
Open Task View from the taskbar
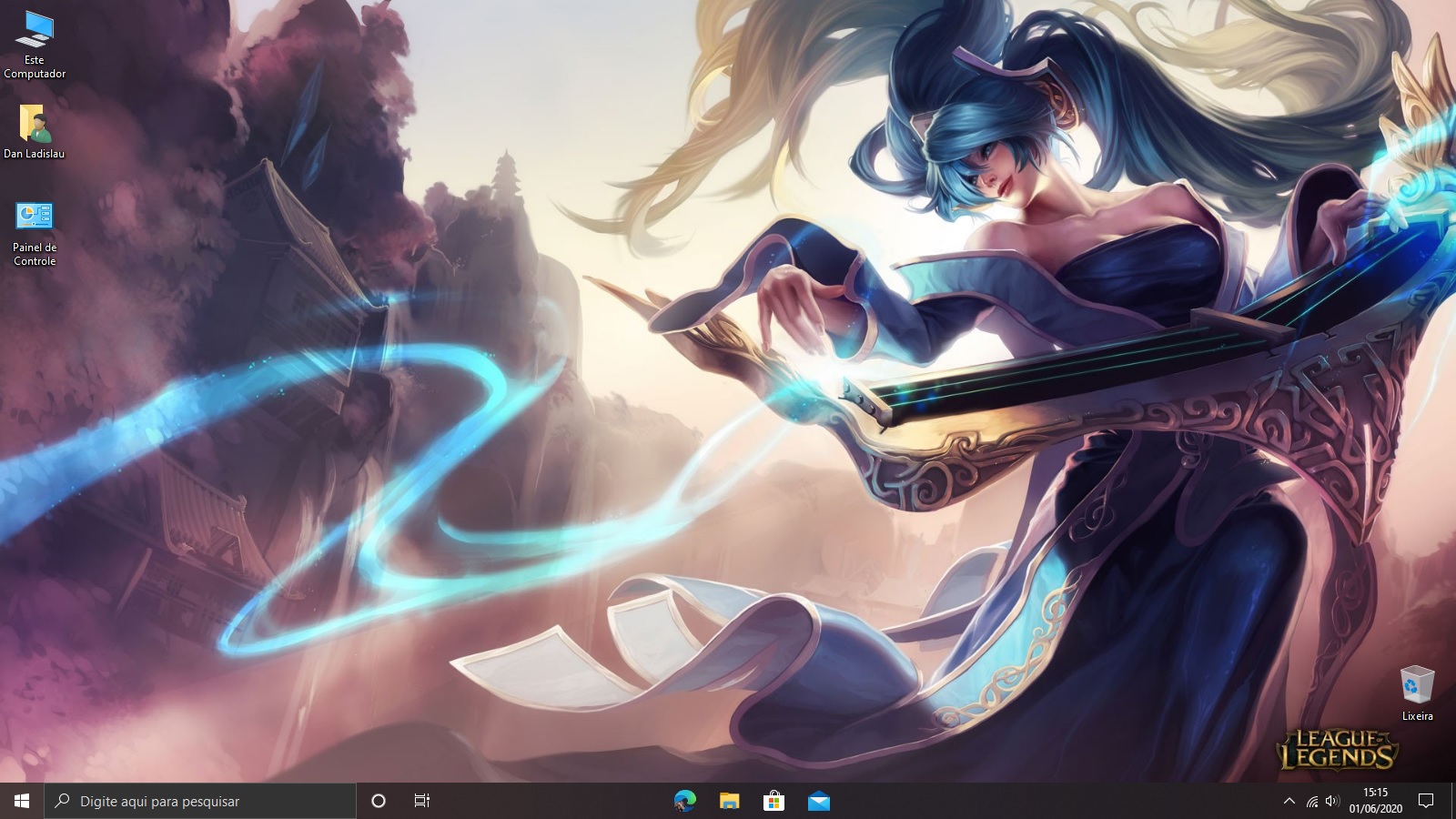point(422,801)
